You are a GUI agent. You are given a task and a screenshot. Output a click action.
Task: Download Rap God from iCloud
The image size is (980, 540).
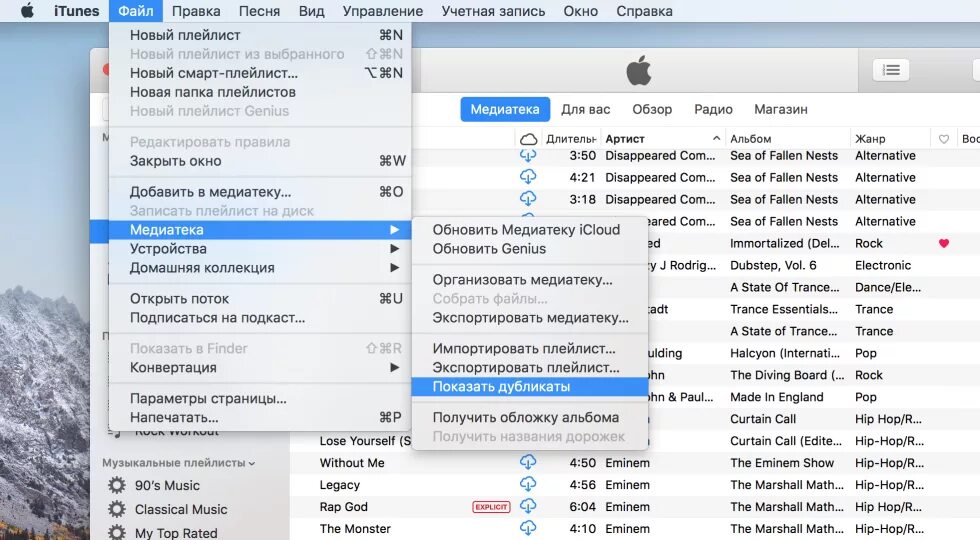[x=528, y=506]
